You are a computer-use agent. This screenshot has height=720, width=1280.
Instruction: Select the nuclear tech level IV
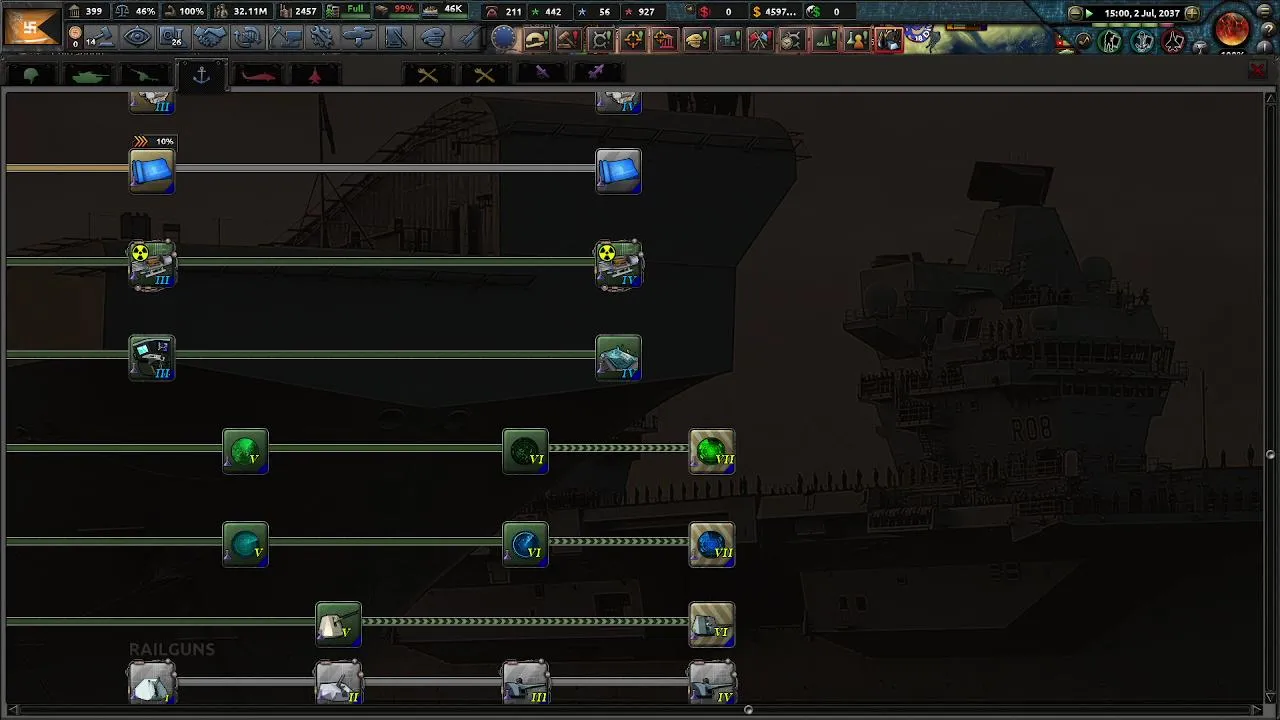click(x=618, y=265)
